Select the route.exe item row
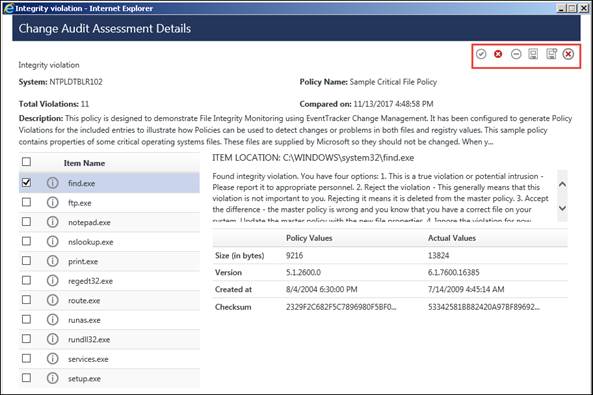This screenshot has width=593, height=395. point(109,300)
